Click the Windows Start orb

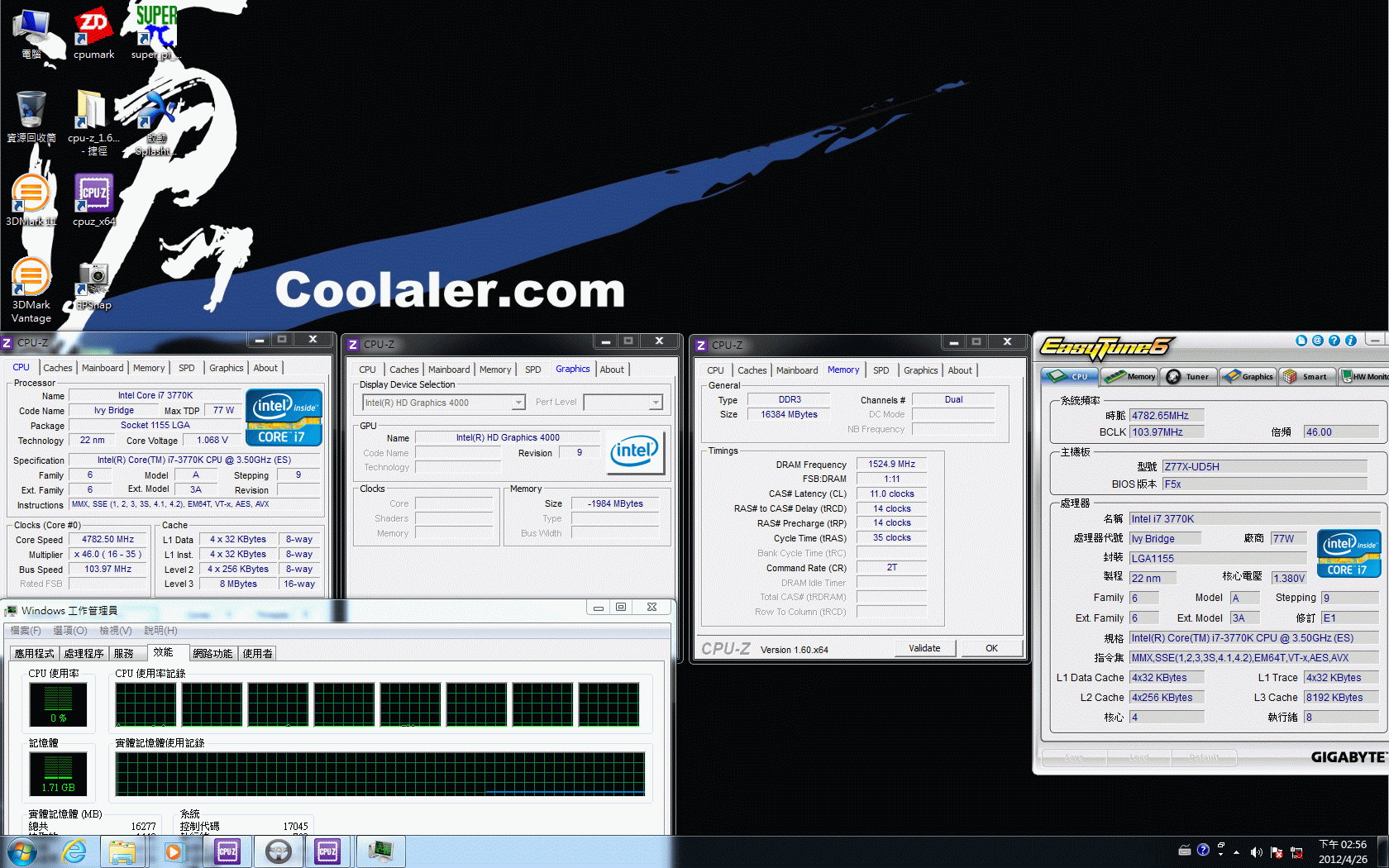(x=22, y=851)
